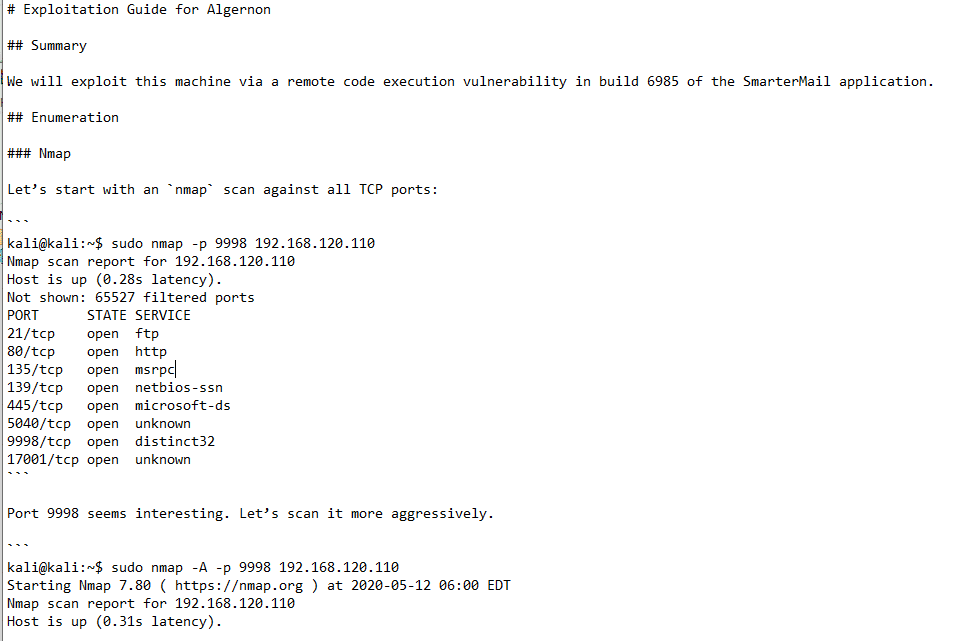Click the 5040/tcp unknown line
954x641 pixels.
click(98, 424)
